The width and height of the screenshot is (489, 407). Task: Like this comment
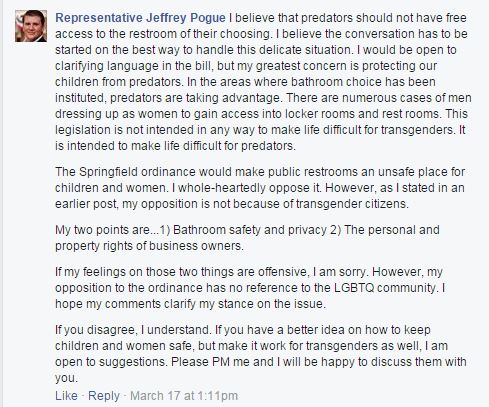tap(66, 396)
